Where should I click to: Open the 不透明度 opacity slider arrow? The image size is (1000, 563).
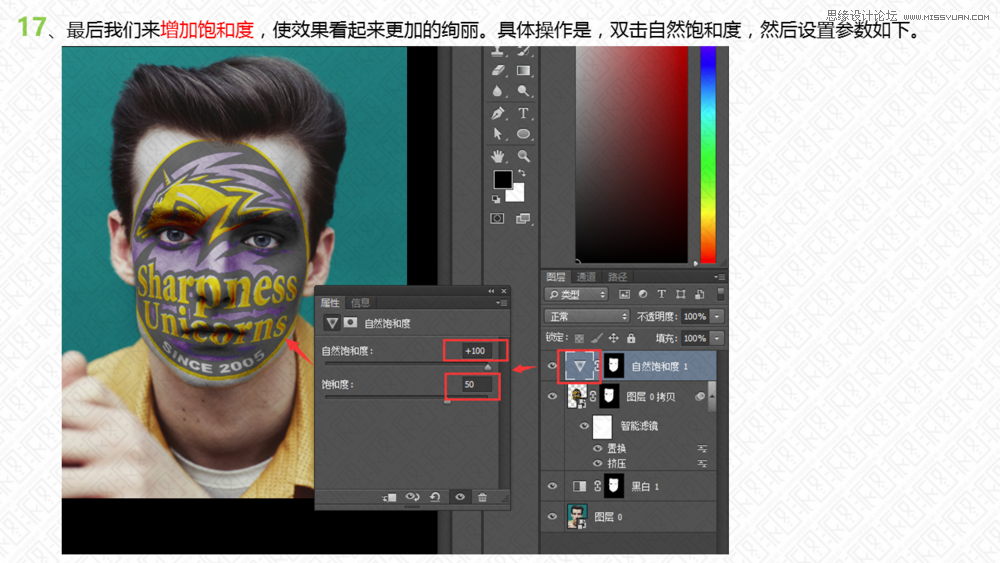coord(717,316)
